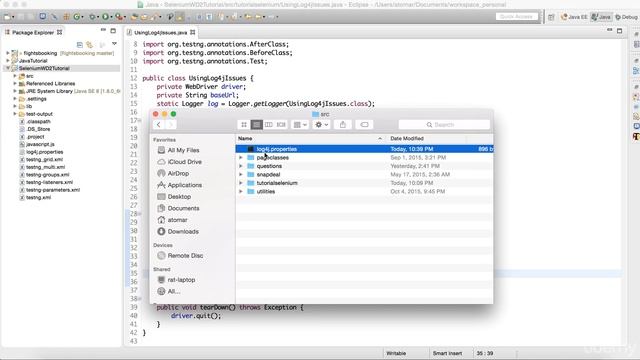Switch Finder to Cover Flow view

(281, 124)
